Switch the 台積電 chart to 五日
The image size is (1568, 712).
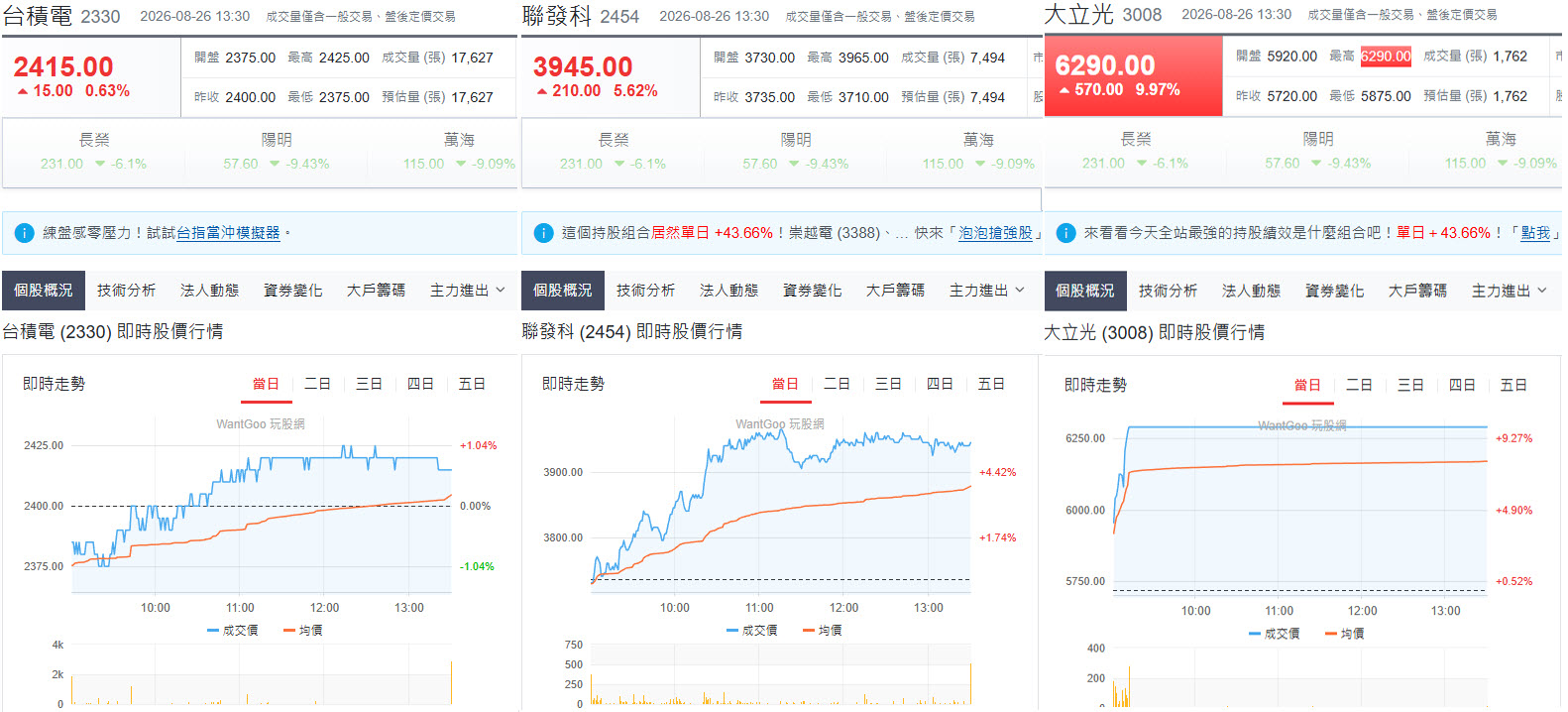pos(473,384)
